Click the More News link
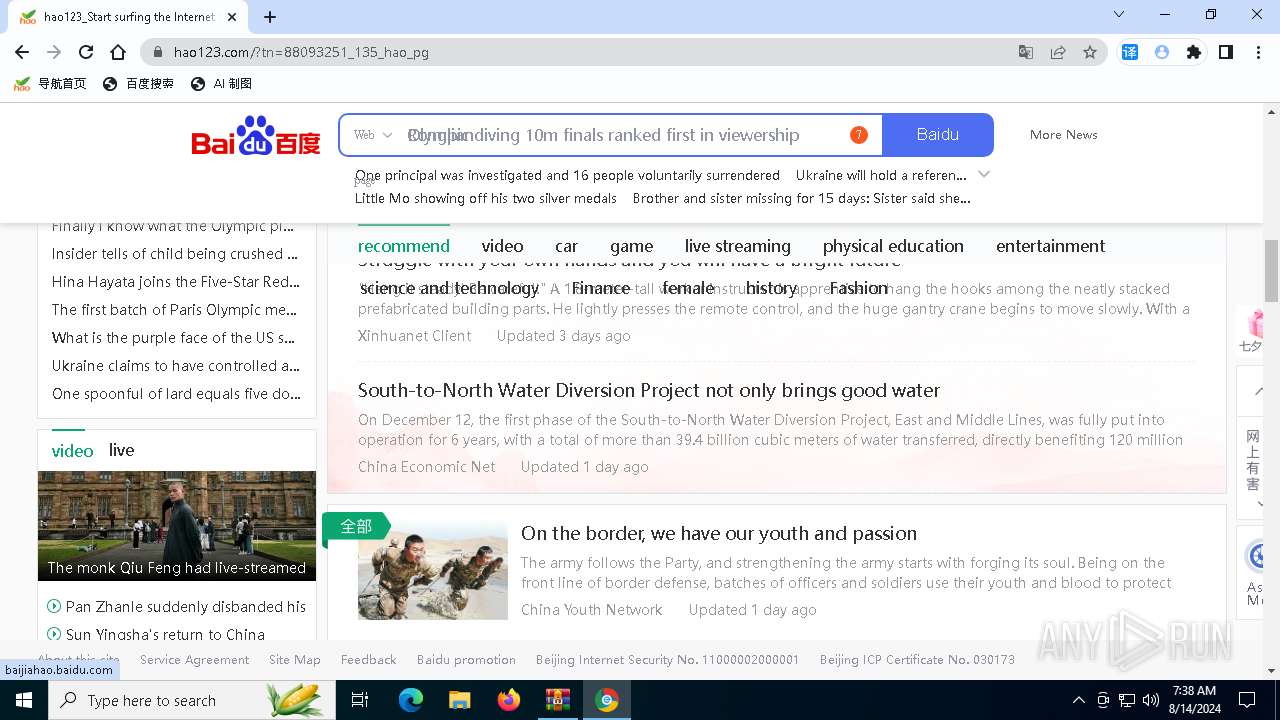This screenshot has height=720, width=1280. click(1063, 135)
